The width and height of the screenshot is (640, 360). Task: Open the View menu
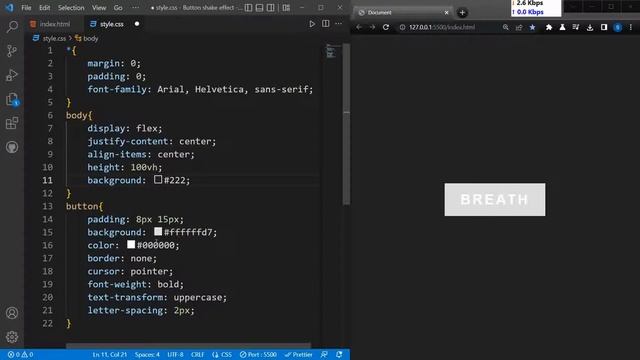pos(99,8)
